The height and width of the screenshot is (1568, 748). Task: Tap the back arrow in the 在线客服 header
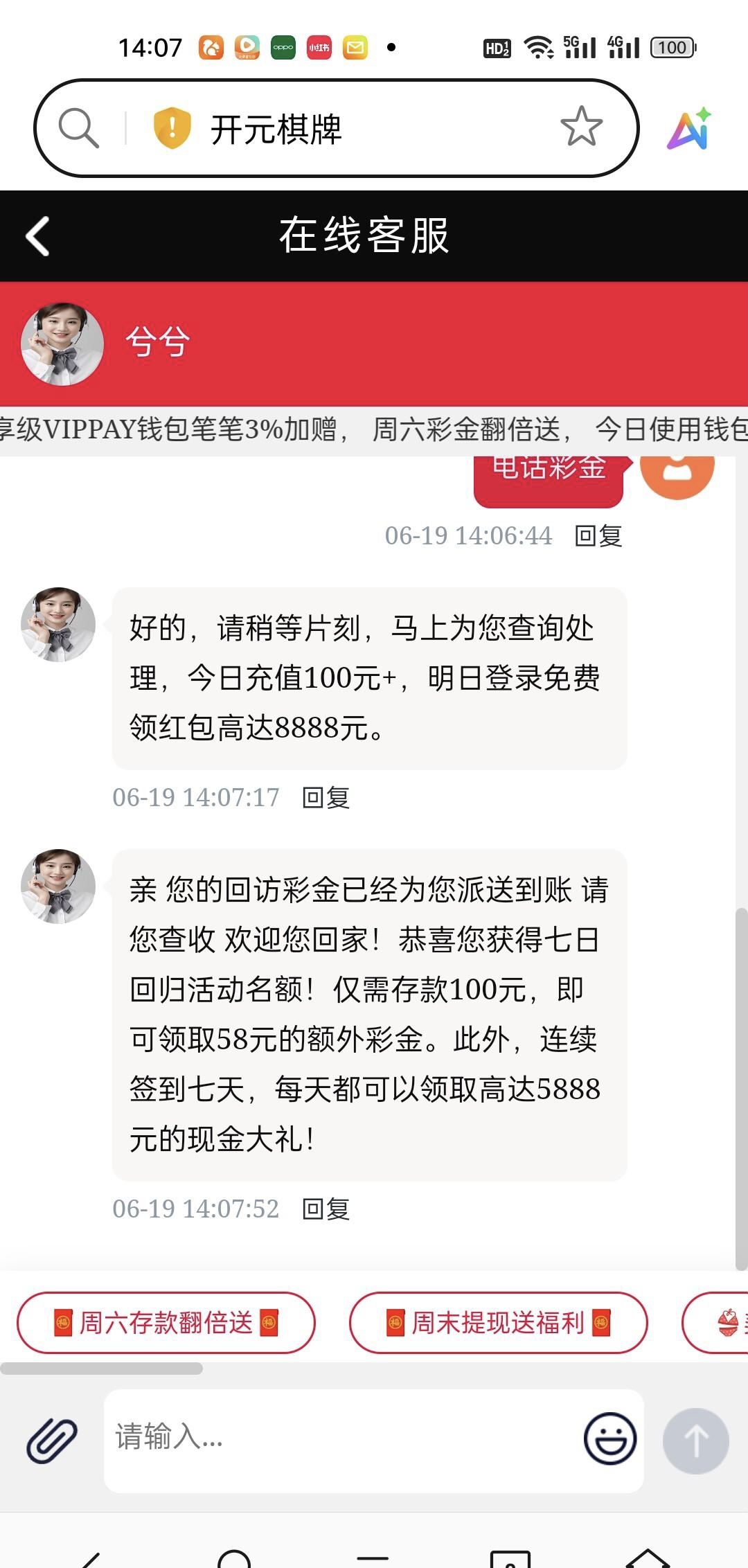pyautogui.click(x=37, y=236)
